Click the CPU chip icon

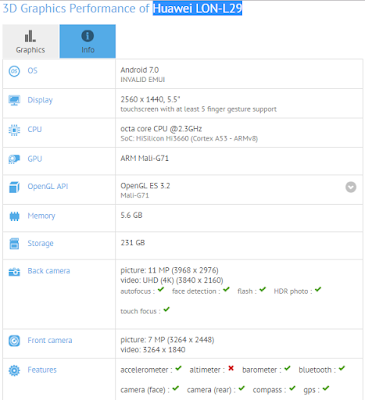click(x=14, y=130)
